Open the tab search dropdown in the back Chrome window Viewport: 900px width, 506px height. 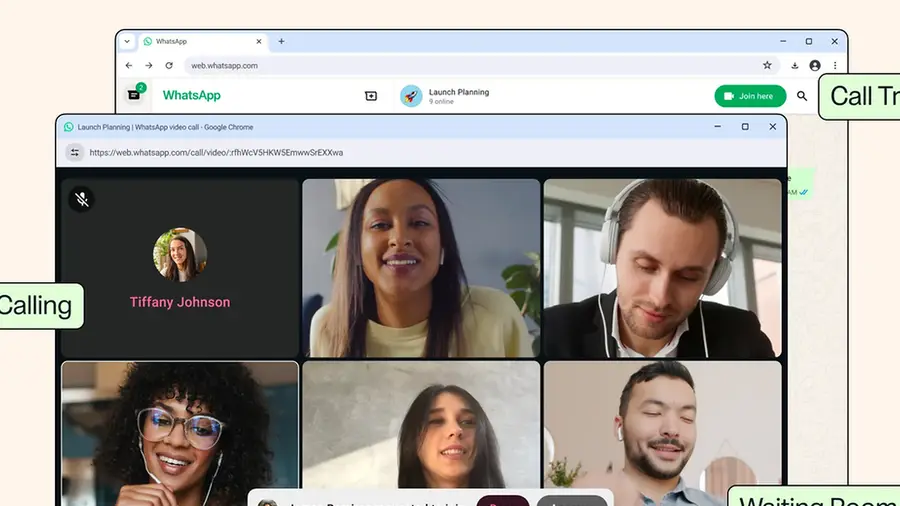point(127,41)
